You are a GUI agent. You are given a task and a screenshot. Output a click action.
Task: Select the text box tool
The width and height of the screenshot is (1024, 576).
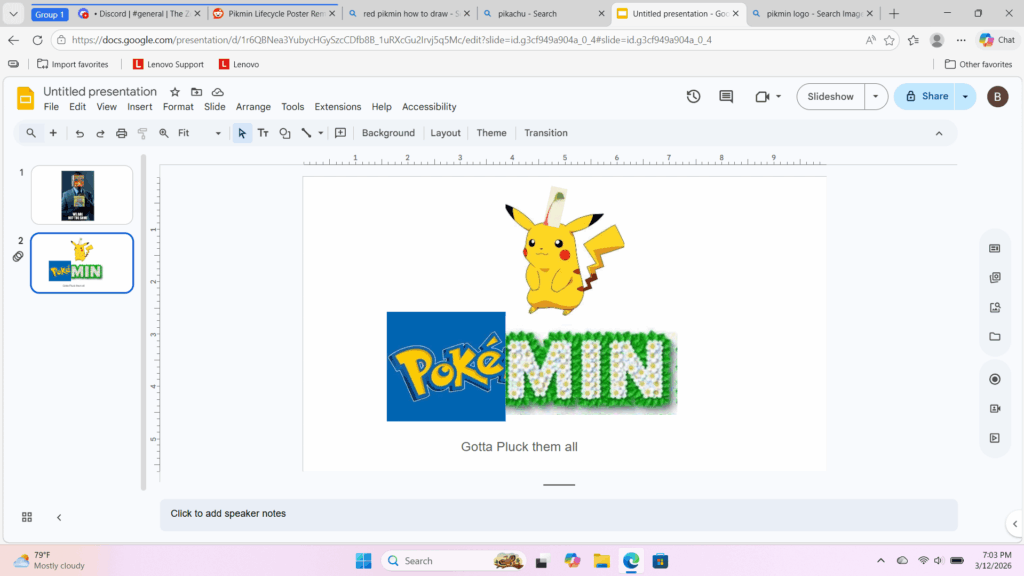[264, 132]
